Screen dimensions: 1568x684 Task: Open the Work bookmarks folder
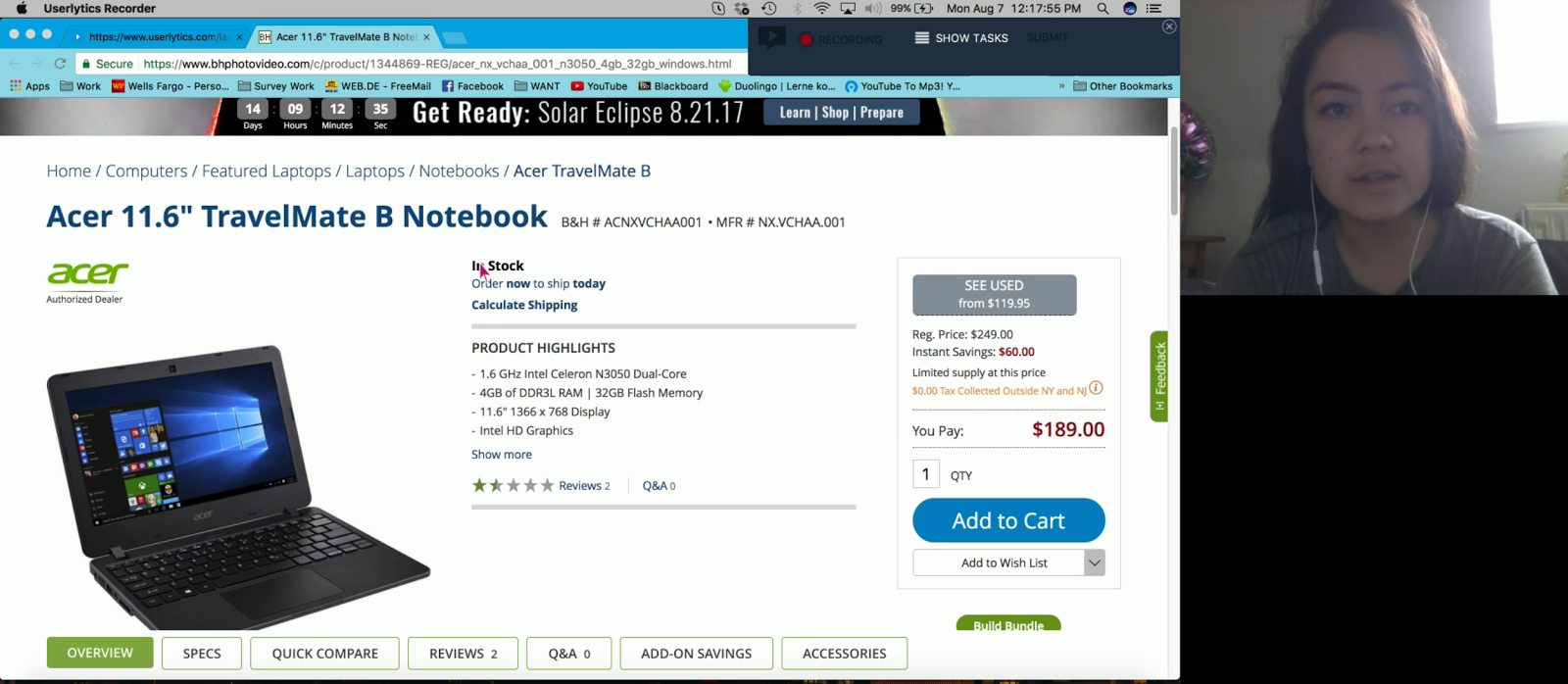pos(80,86)
